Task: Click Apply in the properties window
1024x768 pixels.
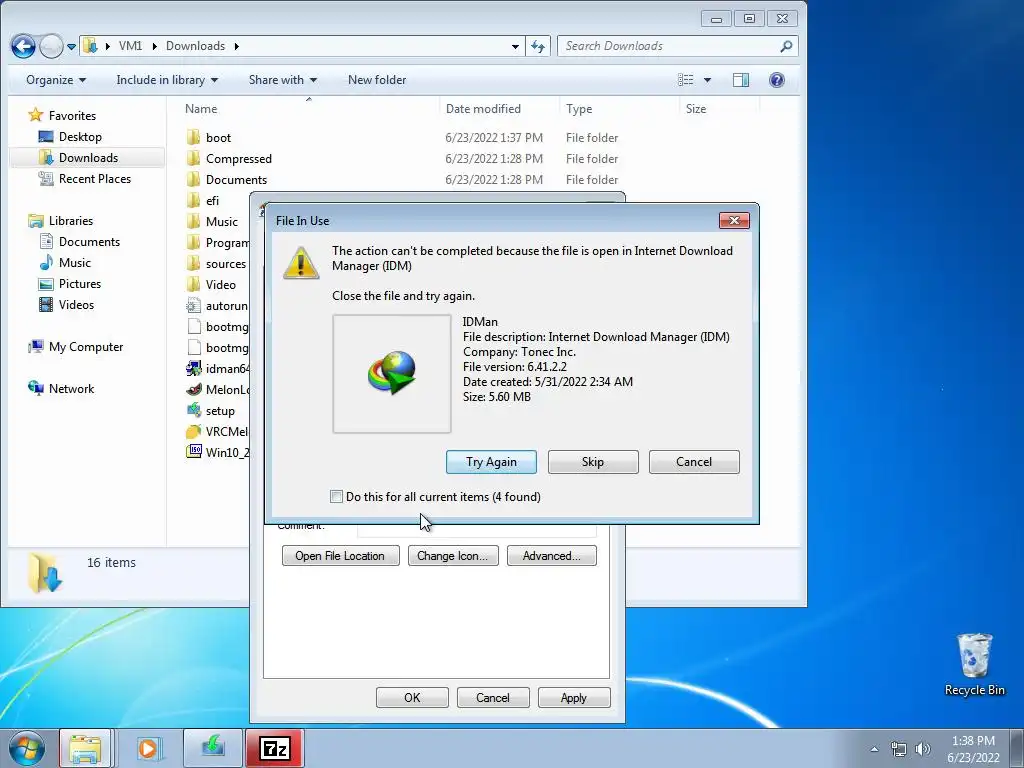Action: [x=573, y=697]
